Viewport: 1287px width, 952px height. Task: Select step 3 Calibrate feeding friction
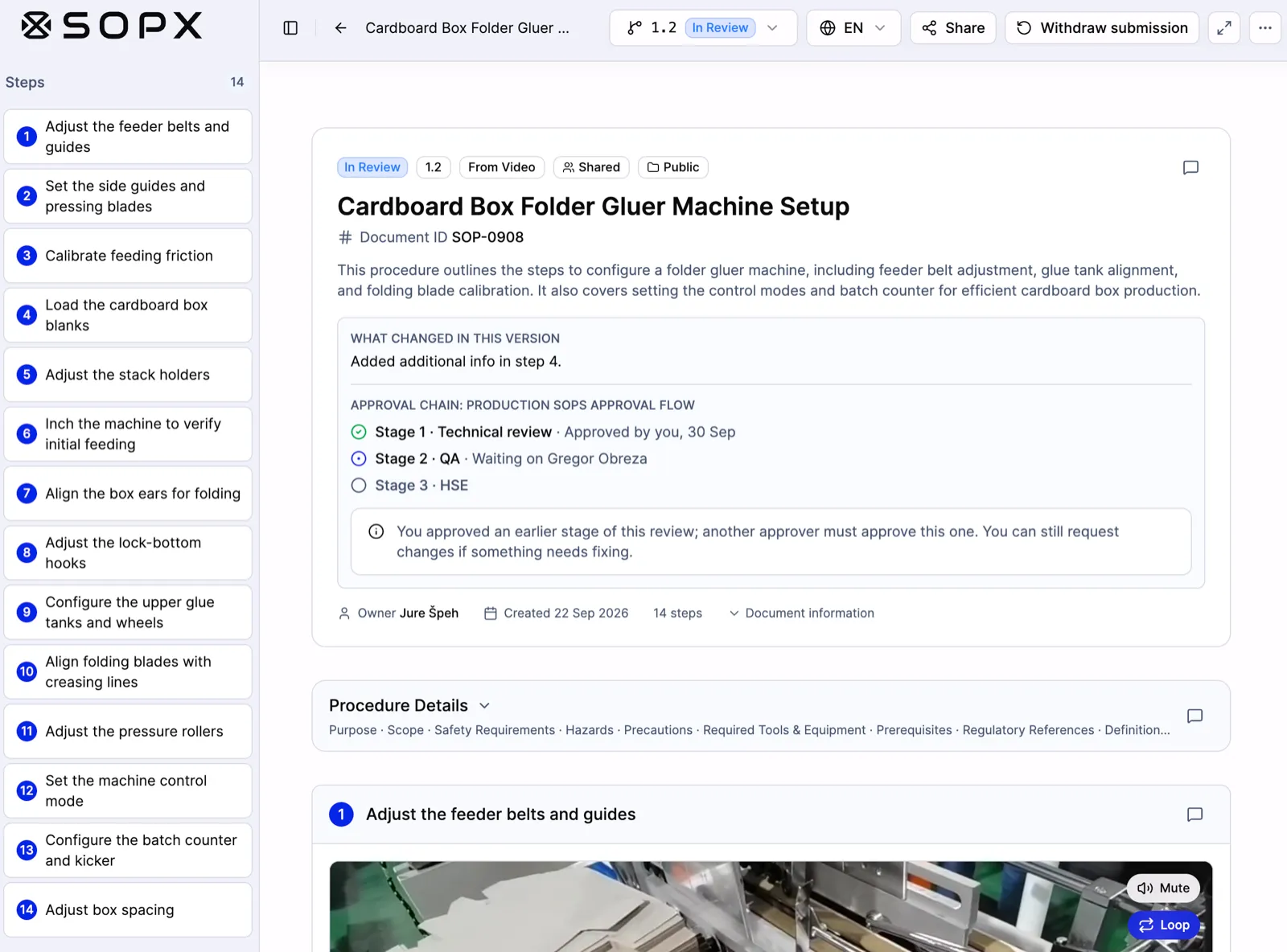pos(128,256)
